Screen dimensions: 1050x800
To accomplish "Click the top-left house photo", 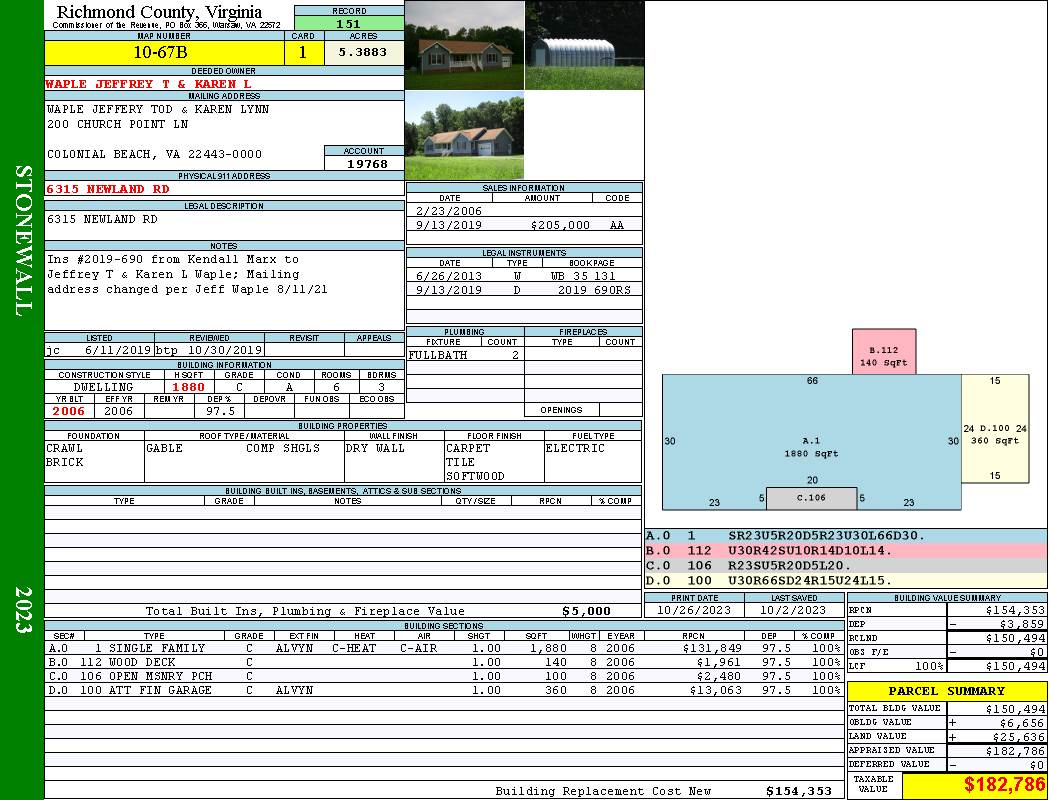I will [464, 45].
